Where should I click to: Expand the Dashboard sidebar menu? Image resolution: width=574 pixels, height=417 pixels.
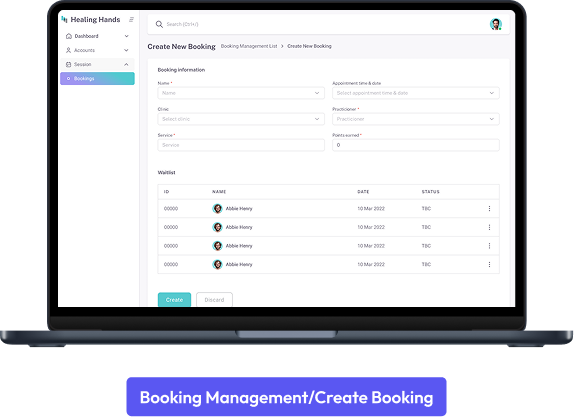127,36
